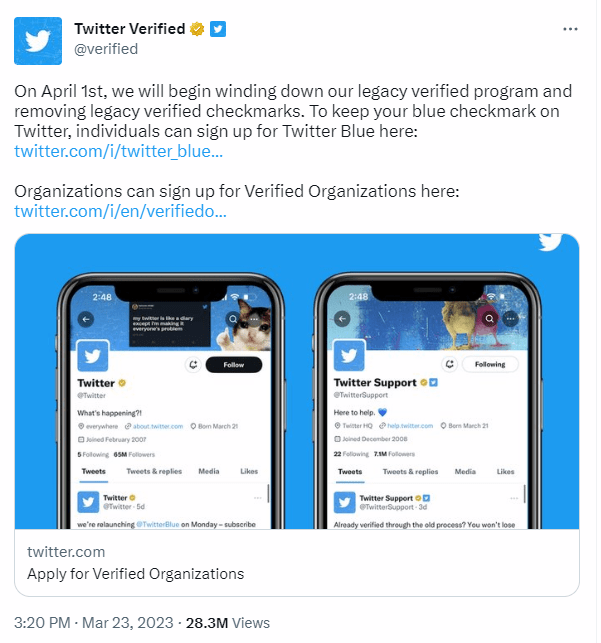The height and width of the screenshot is (643, 601).
Task: Click the Twitter Verified display name
Action: tap(130, 29)
